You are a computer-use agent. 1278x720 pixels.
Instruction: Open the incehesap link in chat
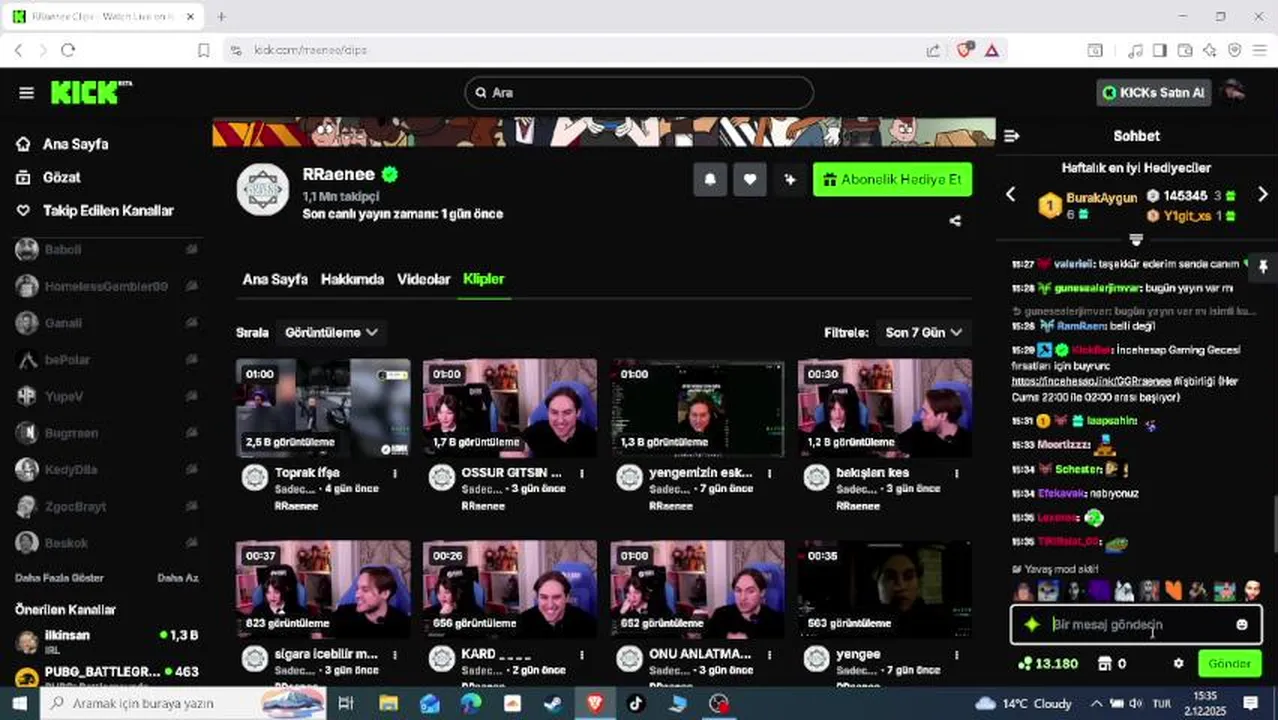pyautogui.click(x=1091, y=382)
